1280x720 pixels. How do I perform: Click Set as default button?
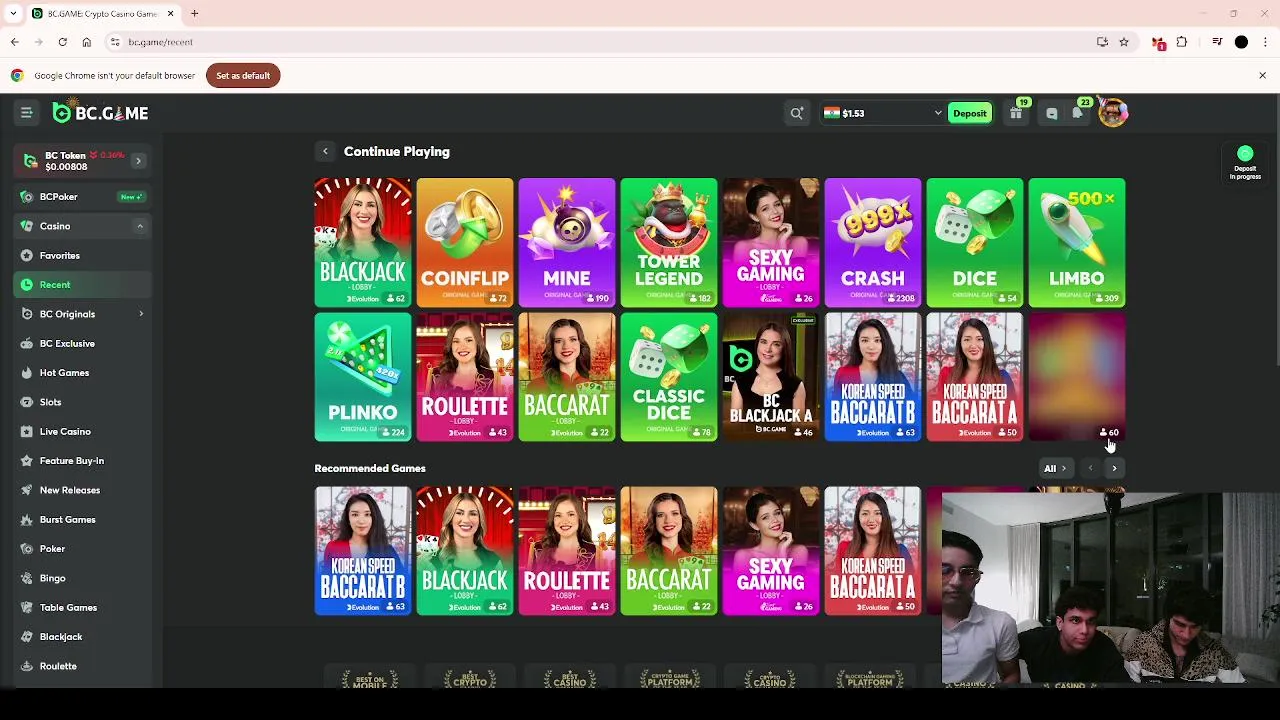(243, 76)
